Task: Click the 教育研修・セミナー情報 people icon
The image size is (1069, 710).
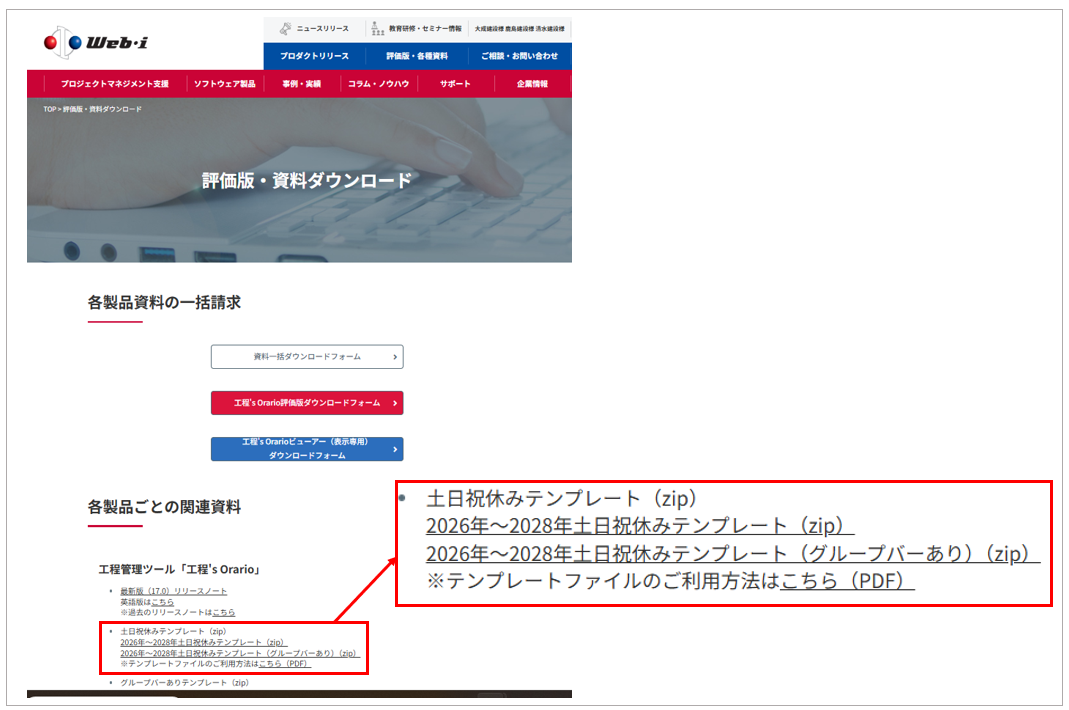Action: point(377,29)
